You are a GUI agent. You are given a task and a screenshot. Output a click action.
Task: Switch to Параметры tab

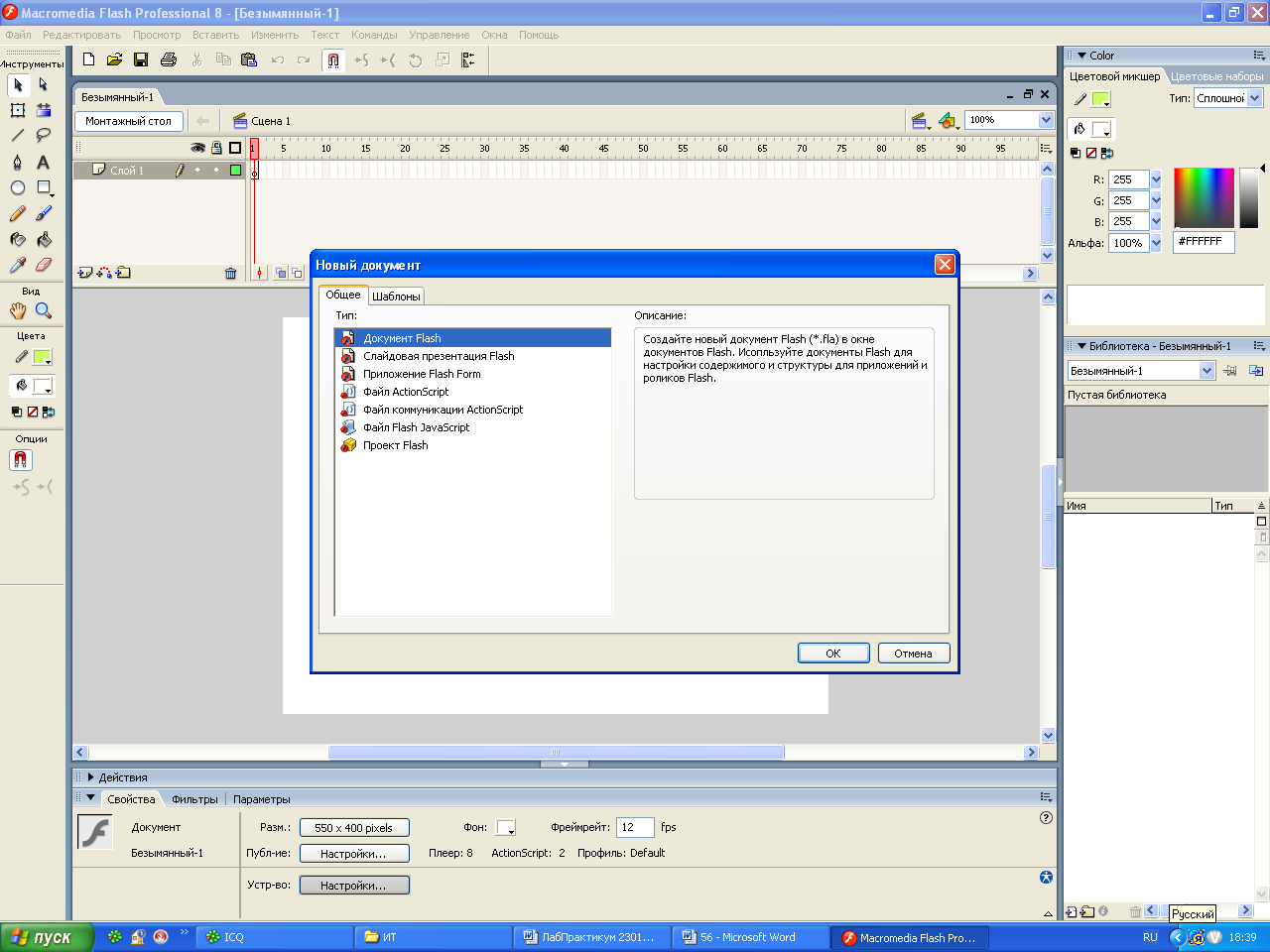262,799
